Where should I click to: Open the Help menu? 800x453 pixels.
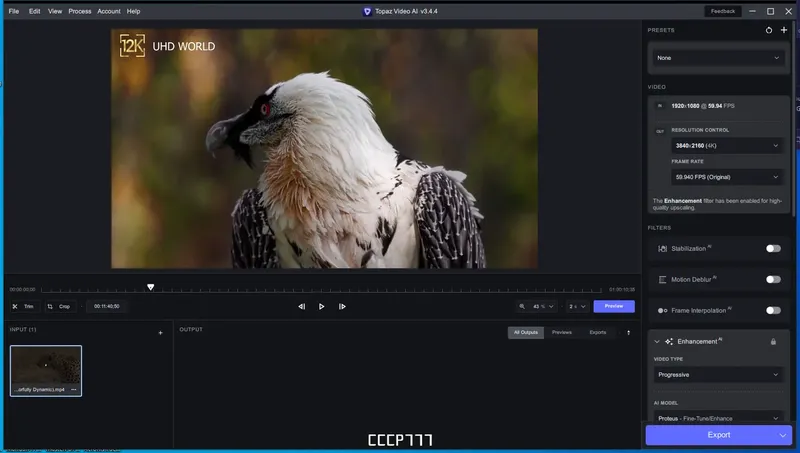(133, 11)
